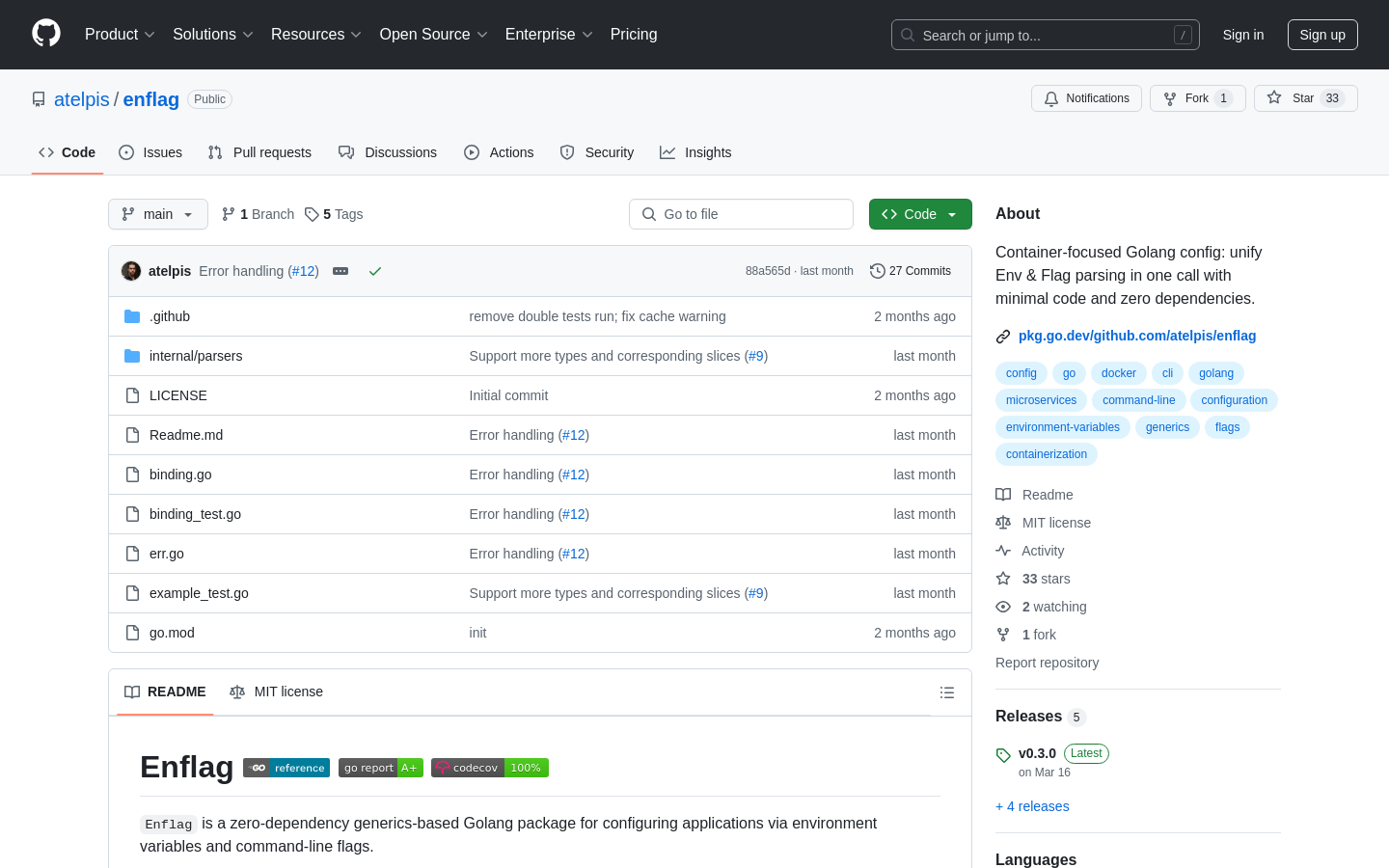
Task: Click the Sign in link
Action: click(x=1243, y=35)
